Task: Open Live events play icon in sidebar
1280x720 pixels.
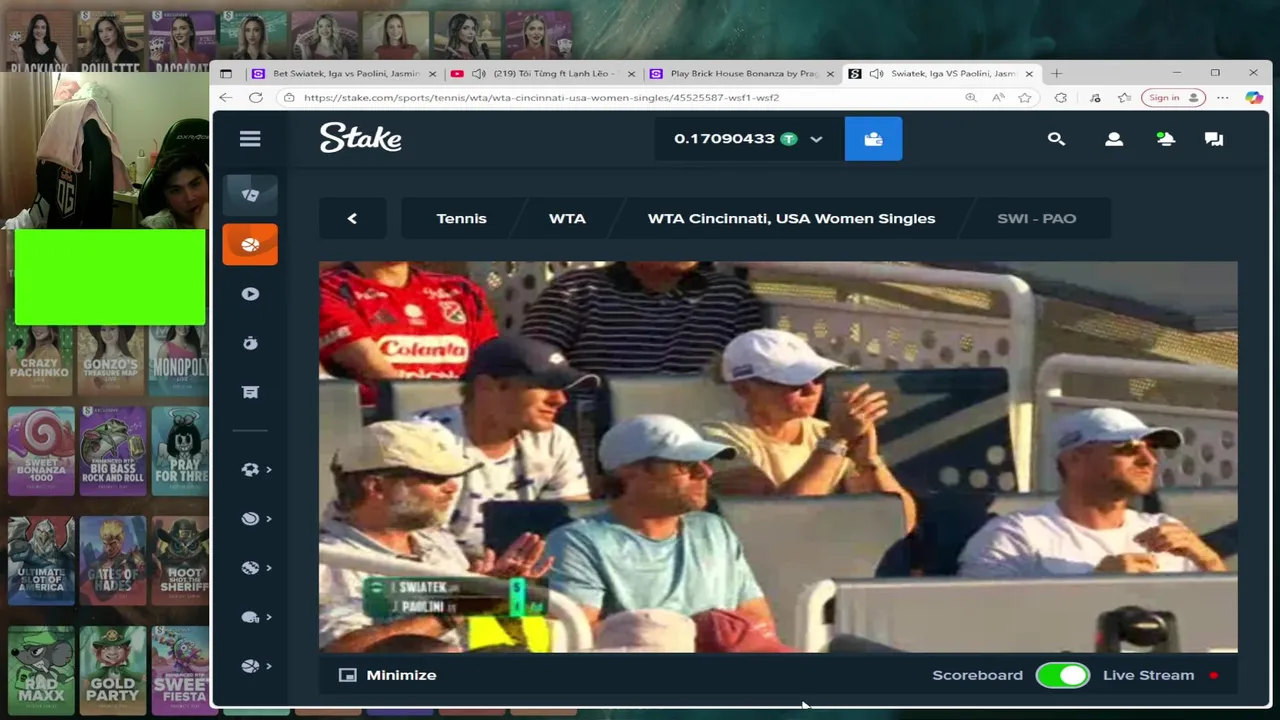Action: point(250,294)
